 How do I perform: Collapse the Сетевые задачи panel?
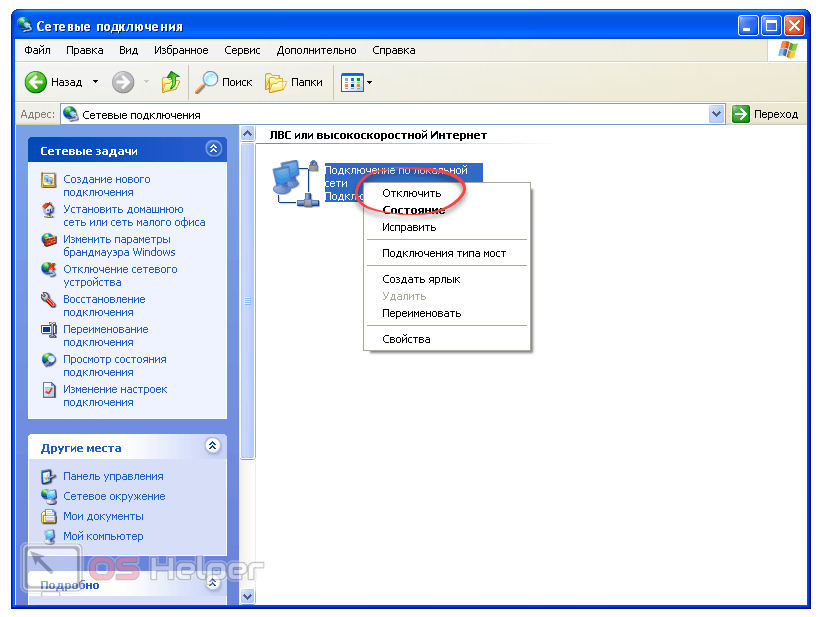coord(213,149)
